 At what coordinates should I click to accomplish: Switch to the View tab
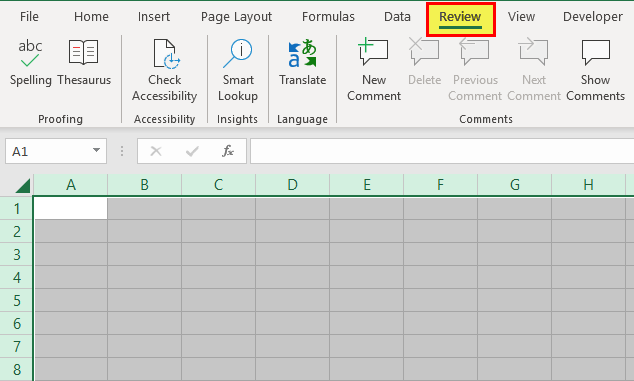pos(521,17)
